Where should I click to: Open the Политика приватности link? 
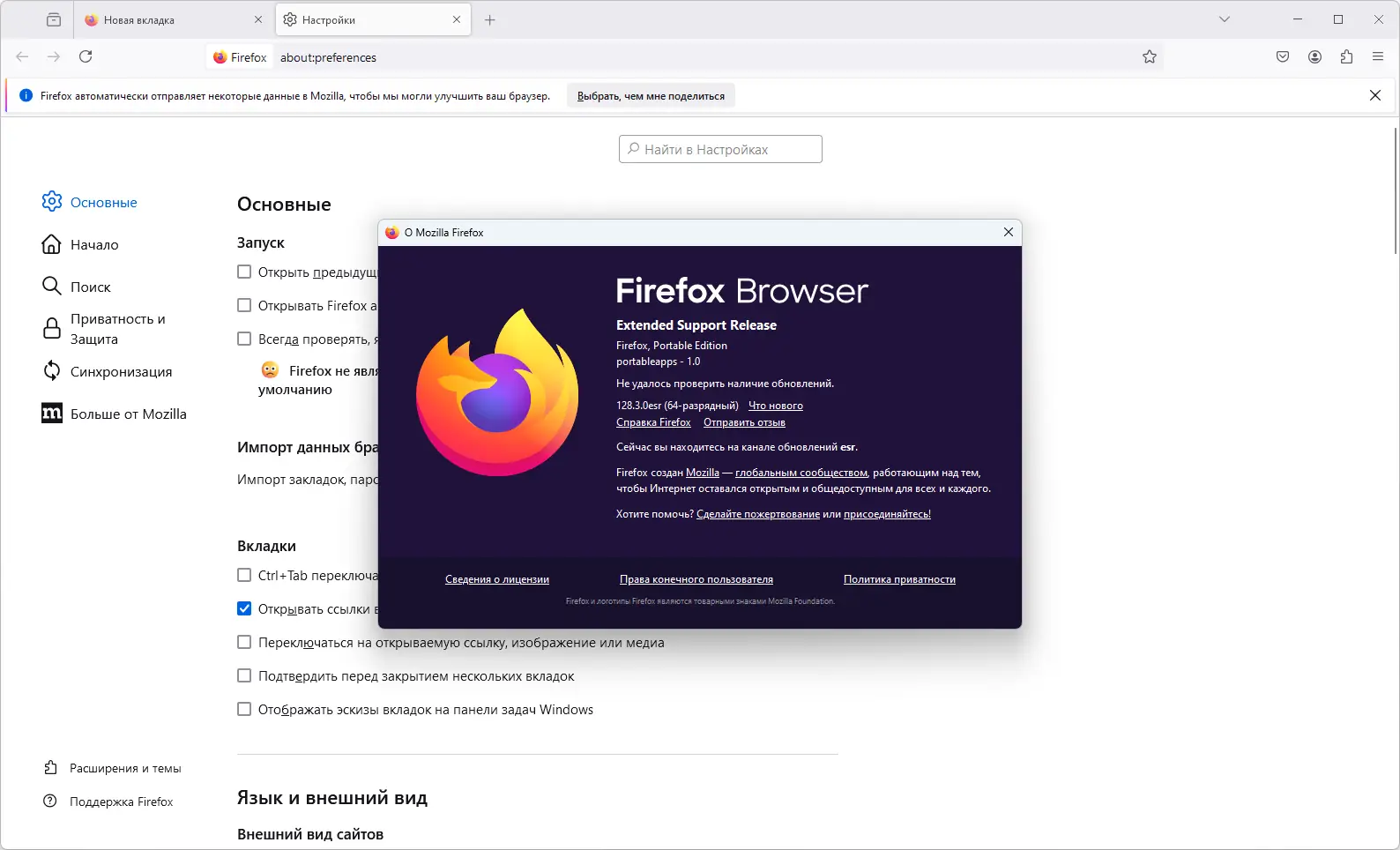899,579
